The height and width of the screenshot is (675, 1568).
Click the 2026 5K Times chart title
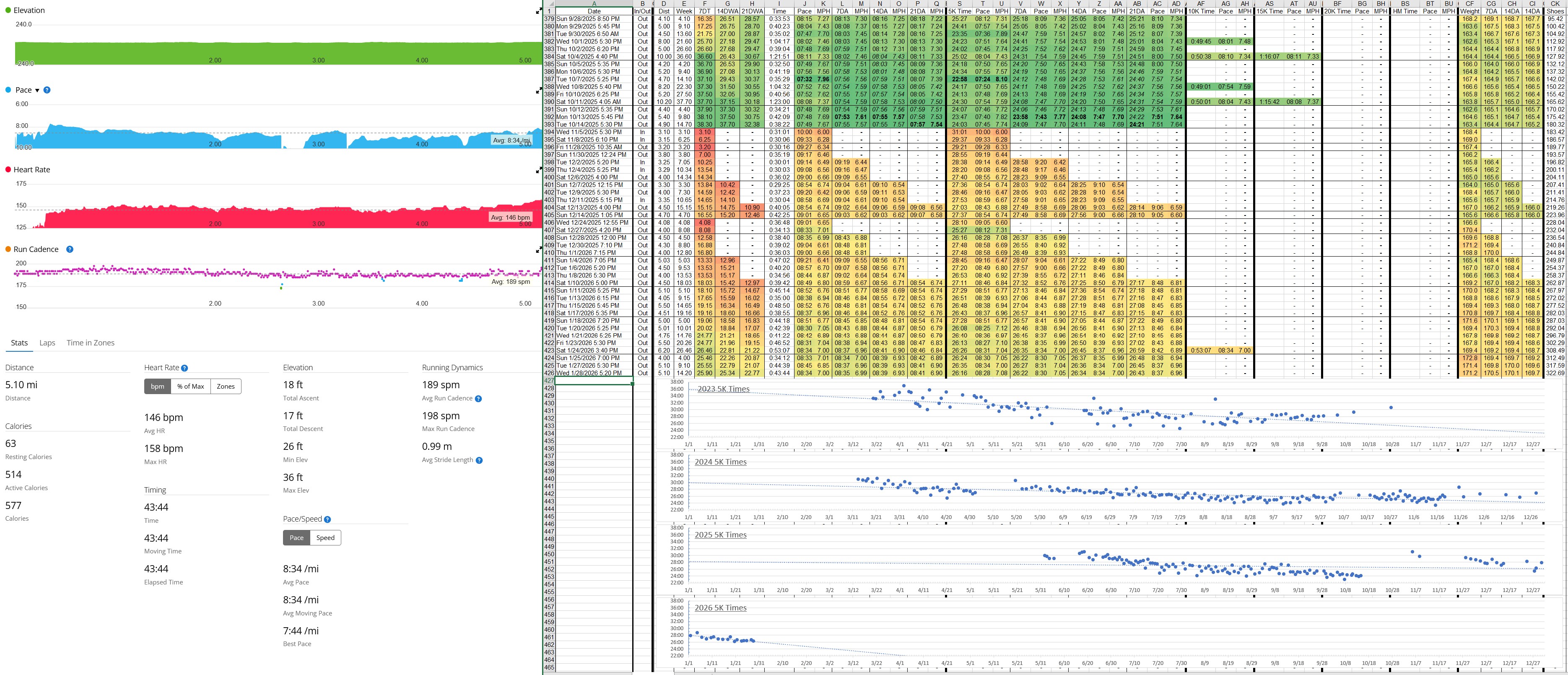click(720, 607)
